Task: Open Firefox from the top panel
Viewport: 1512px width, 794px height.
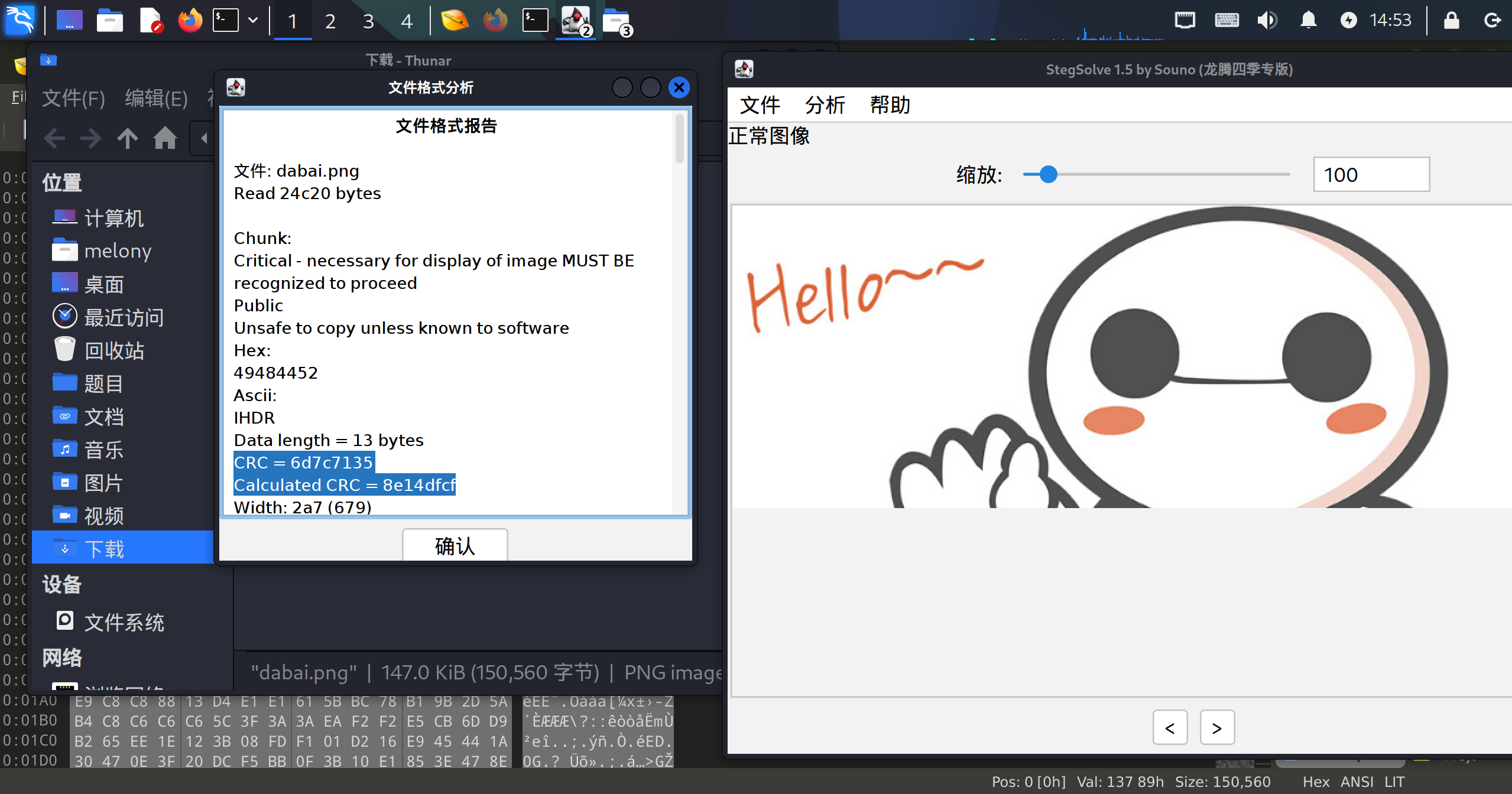Action: 190,21
